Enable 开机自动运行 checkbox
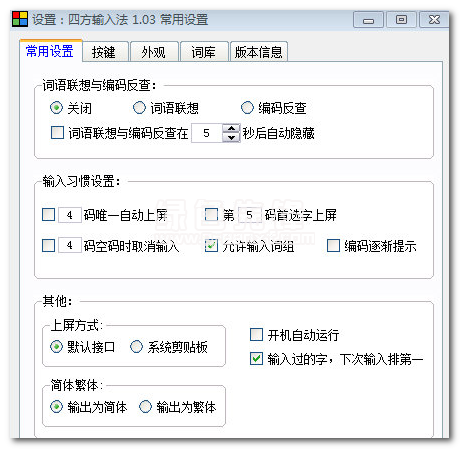The image size is (460, 449). [256, 335]
